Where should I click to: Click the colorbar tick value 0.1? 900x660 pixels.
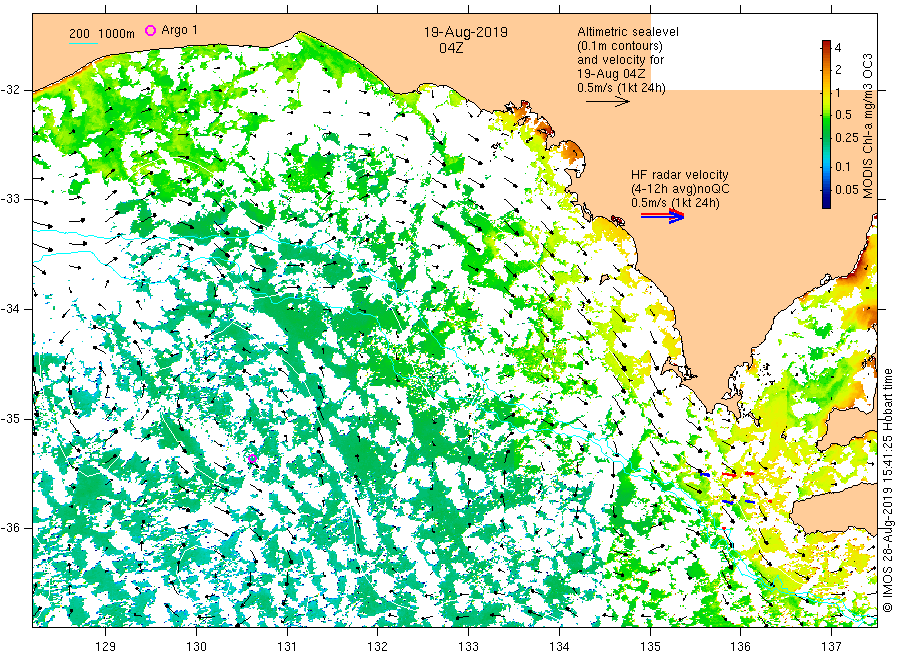843,167
